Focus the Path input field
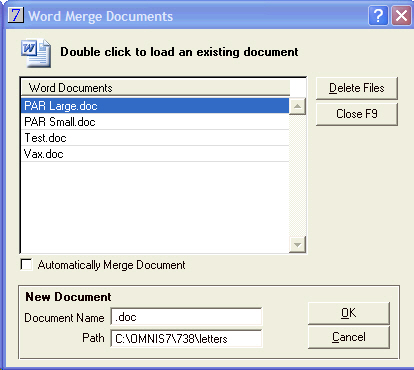This screenshot has height=370, width=414. coord(186,339)
